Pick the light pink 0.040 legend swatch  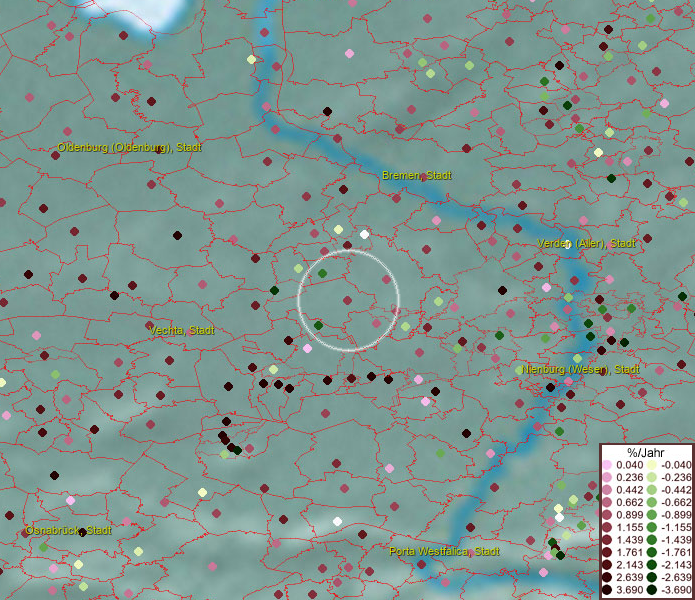point(607,465)
